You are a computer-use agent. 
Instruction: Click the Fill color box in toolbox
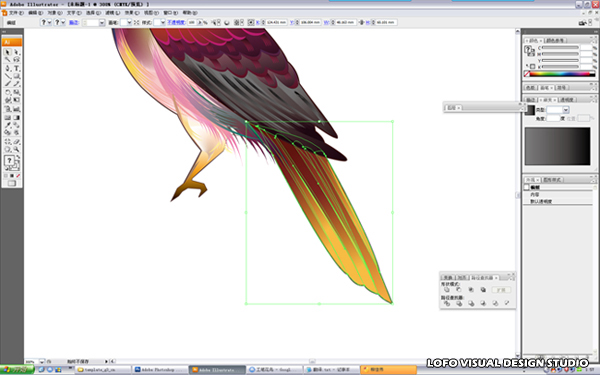[9, 161]
